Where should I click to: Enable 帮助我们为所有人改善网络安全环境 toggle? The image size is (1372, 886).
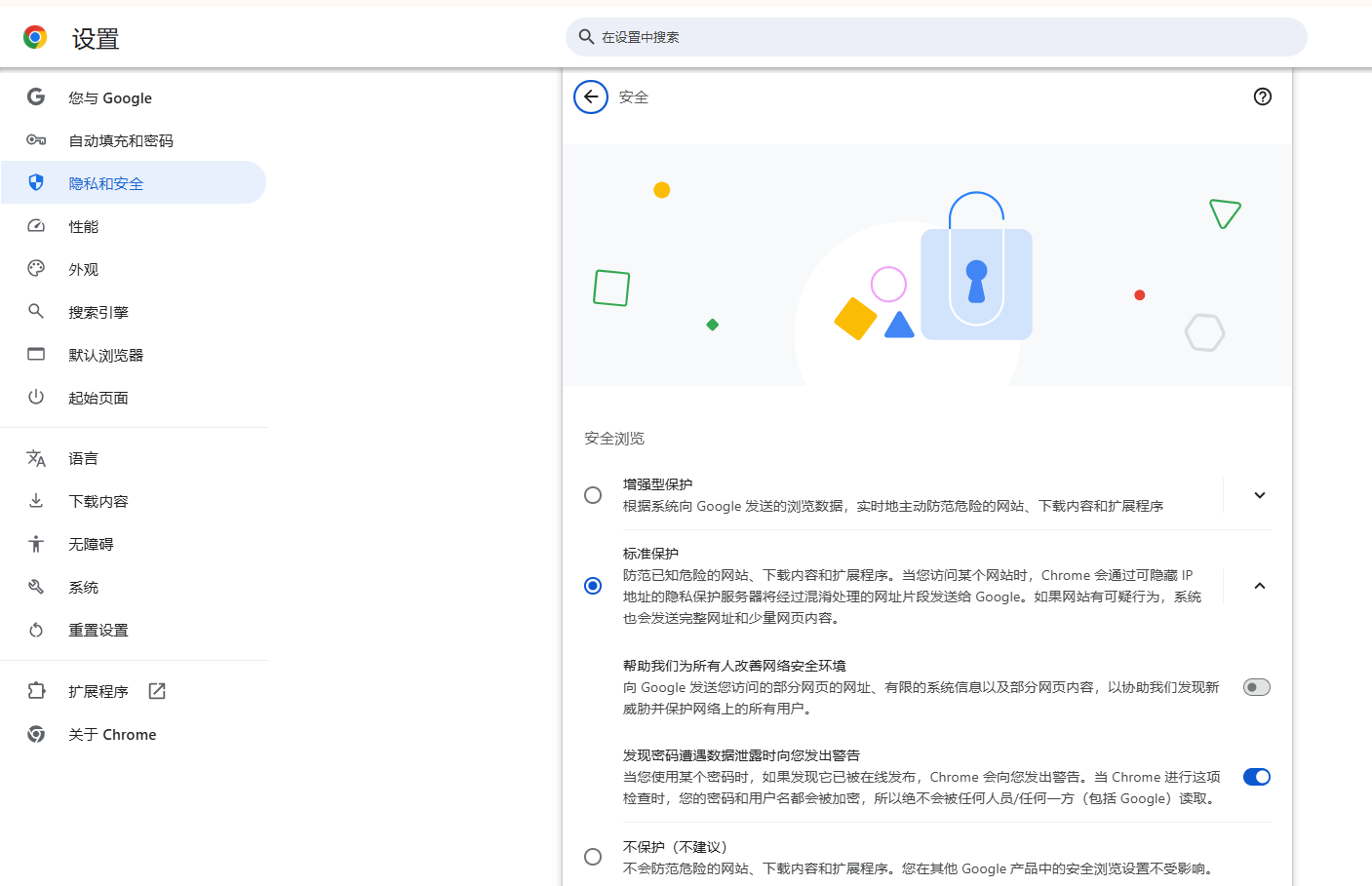(1257, 687)
